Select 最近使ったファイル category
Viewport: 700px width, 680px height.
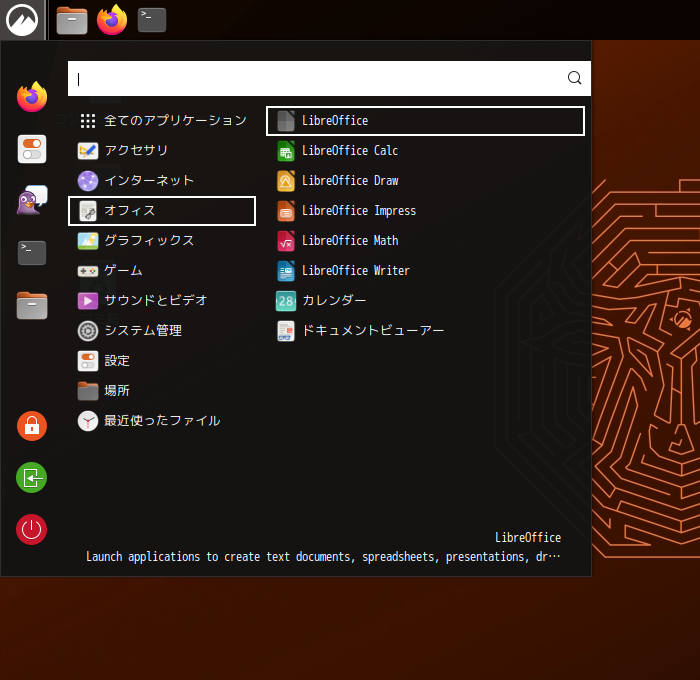(x=162, y=421)
